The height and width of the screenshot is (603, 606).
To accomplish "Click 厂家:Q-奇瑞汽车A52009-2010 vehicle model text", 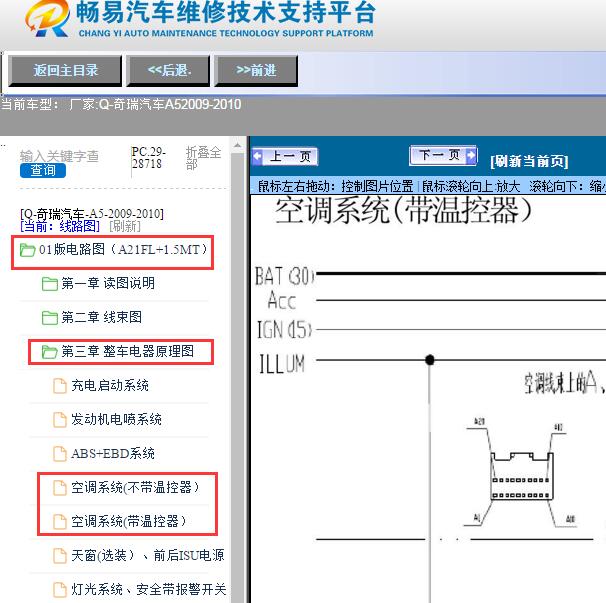I will [x=155, y=104].
